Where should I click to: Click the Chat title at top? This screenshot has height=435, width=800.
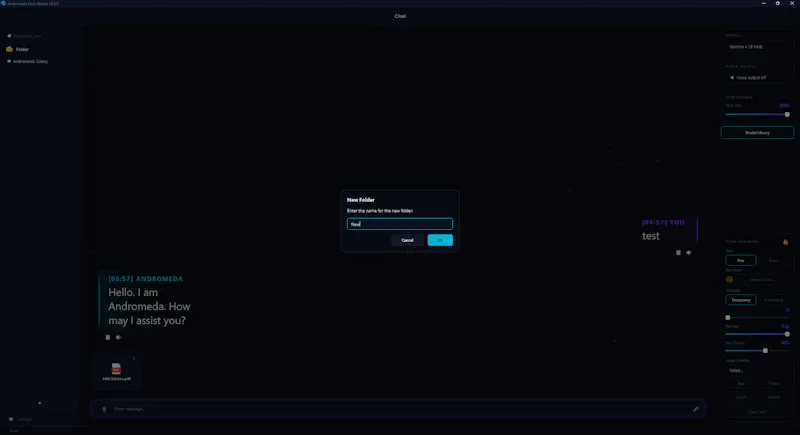pyautogui.click(x=400, y=16)
